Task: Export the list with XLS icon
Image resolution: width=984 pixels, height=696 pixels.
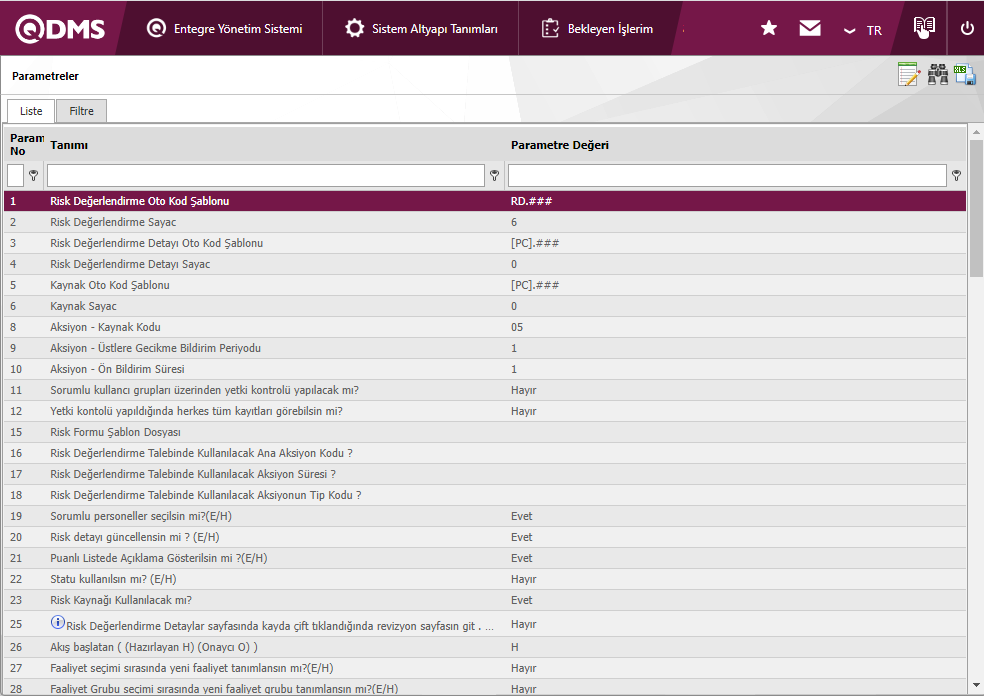Action: 965,75
